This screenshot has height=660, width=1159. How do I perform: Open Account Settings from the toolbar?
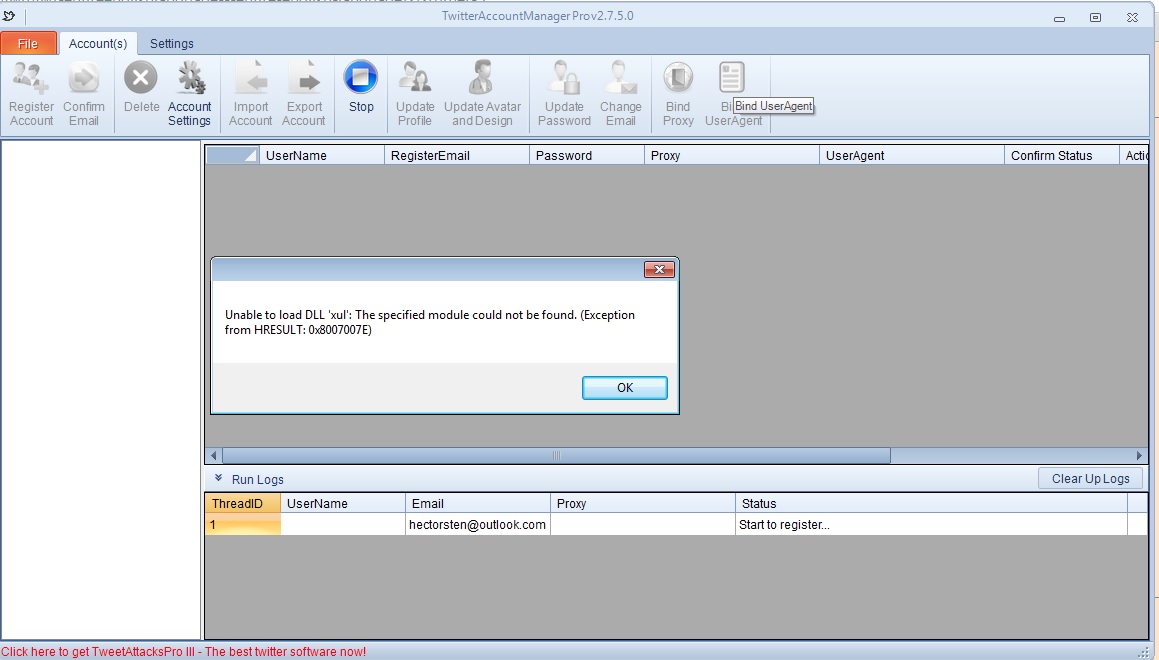[x=189, y=78]
